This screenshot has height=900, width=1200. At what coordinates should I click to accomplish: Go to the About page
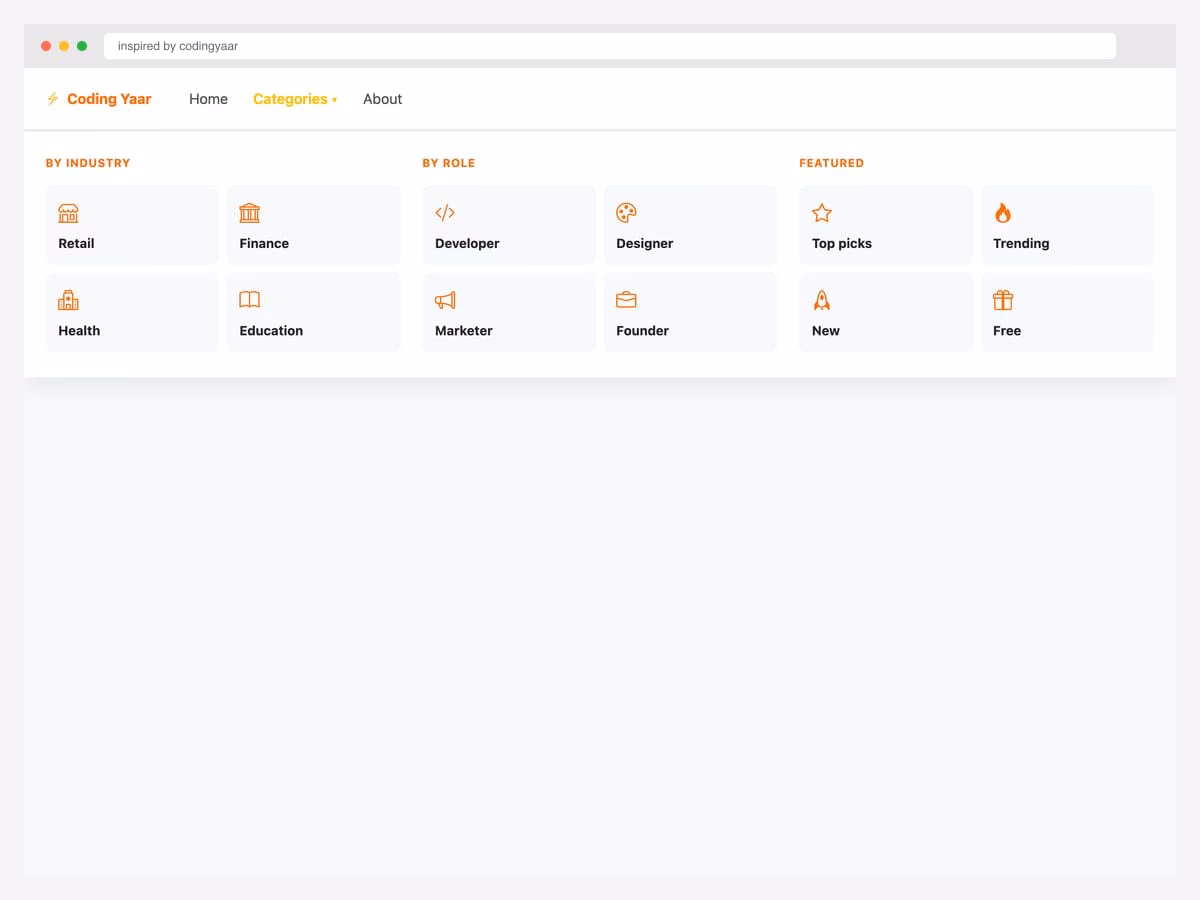pos(382,99)
